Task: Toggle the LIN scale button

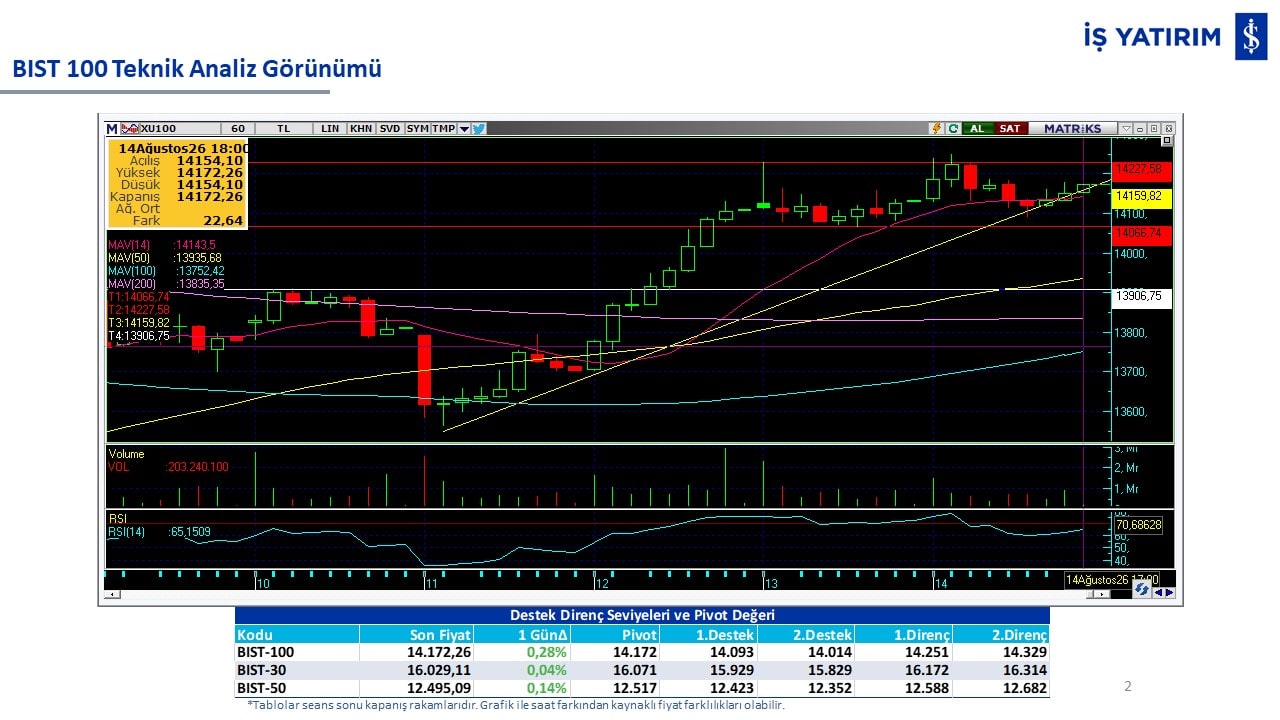Action: click(330, 129)
